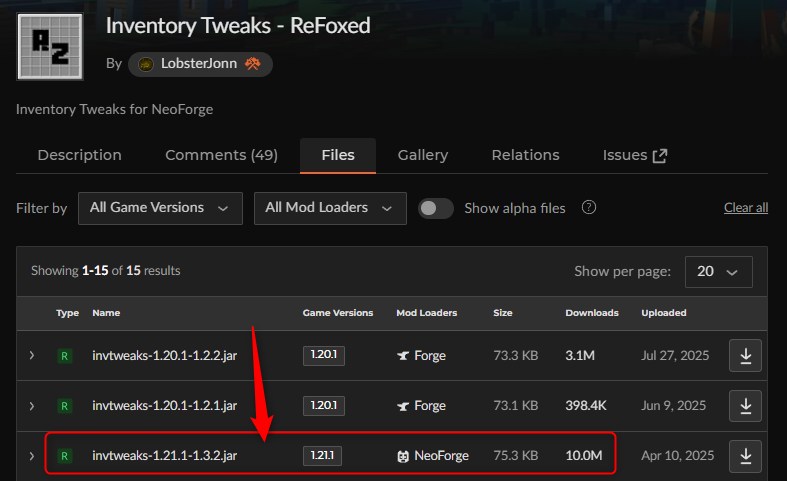Open file invtweaks-1.21.1-1.3.2.jar
787x481 pixels.
pyautogui.click(x=165, y=455)
